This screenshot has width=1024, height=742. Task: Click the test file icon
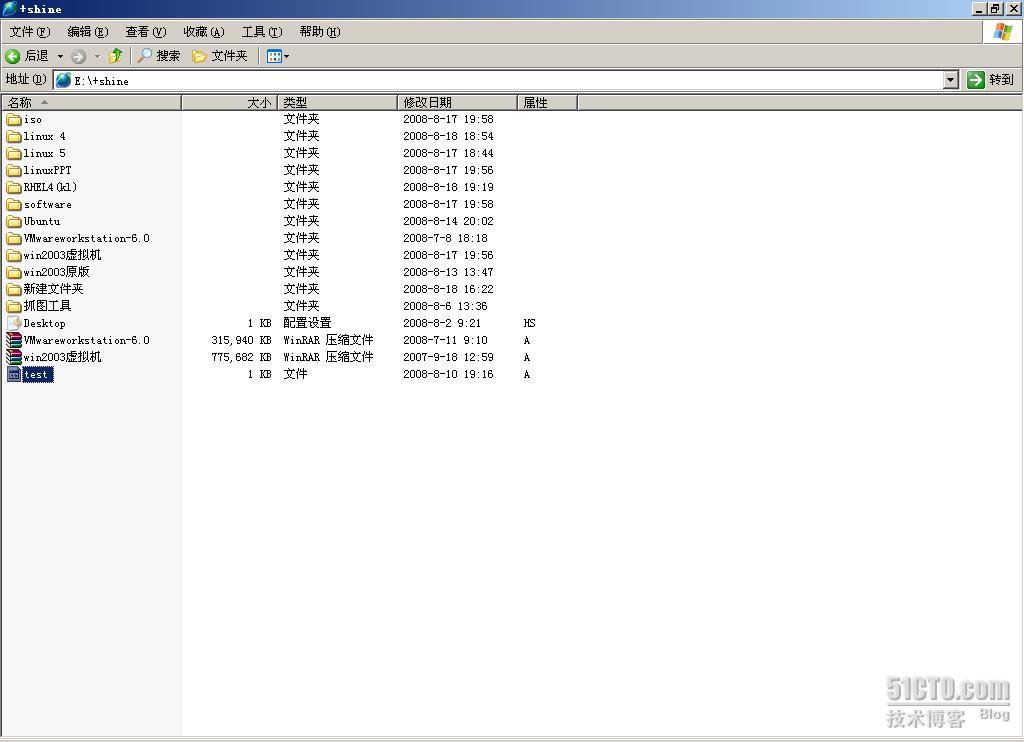pos(14,374)
